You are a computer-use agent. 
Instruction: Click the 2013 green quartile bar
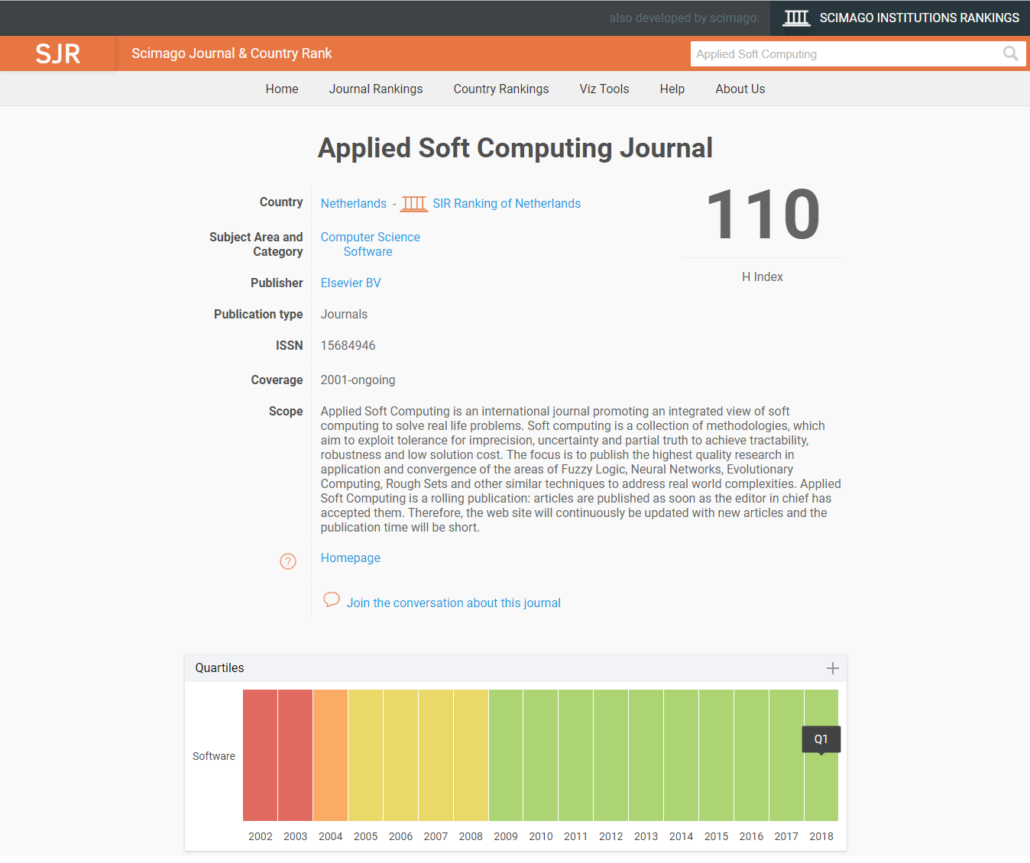[646, 755]
